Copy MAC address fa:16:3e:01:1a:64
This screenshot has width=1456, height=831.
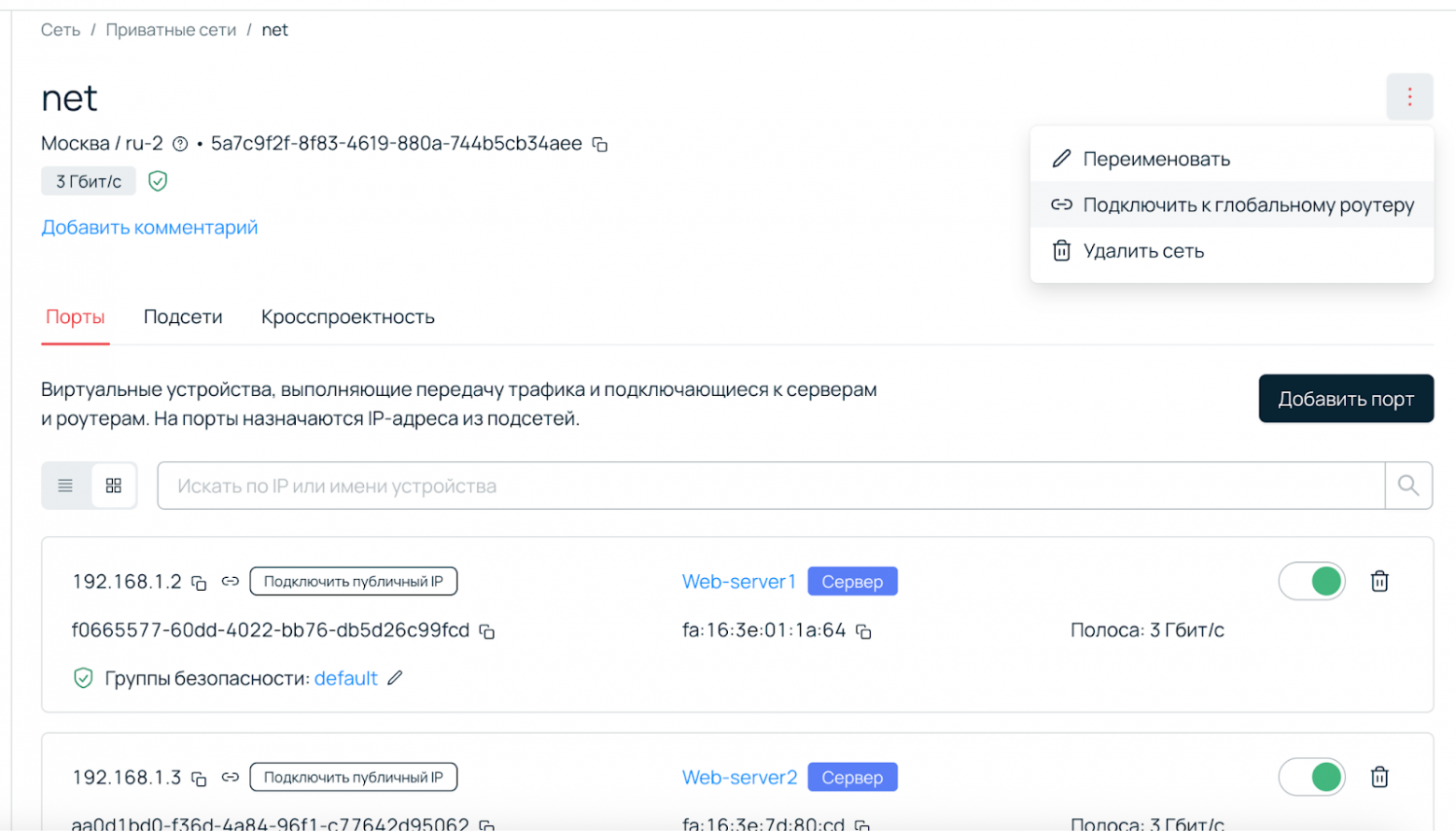tap(865, 631)
